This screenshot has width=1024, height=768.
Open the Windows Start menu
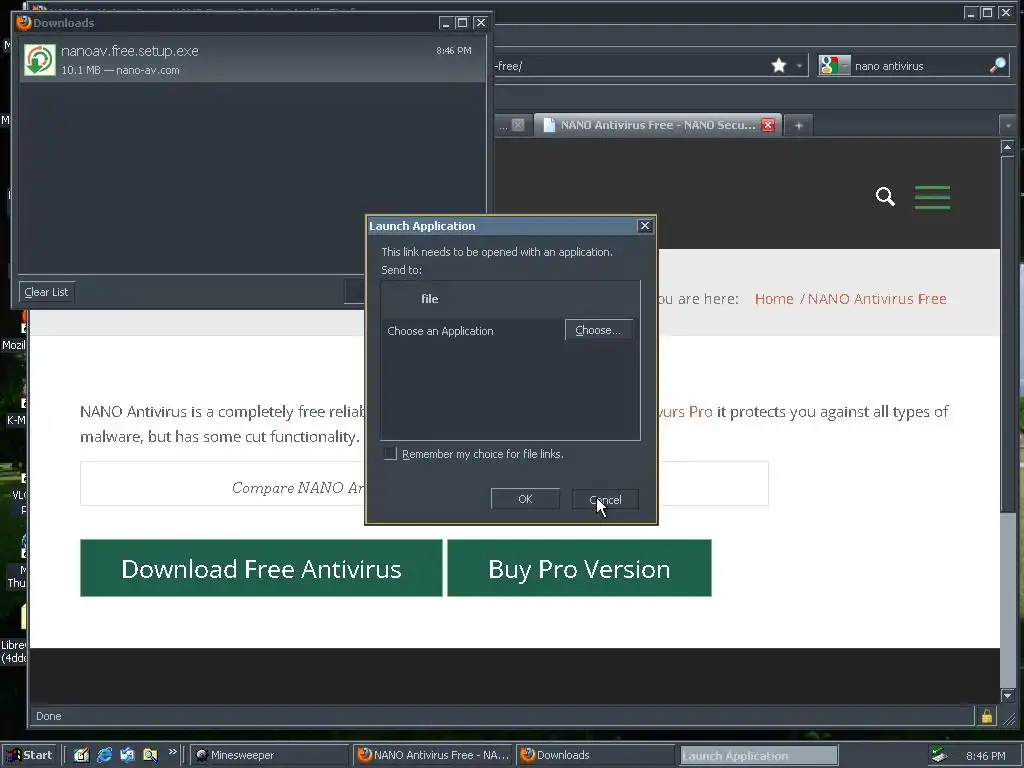coord(30,755)
